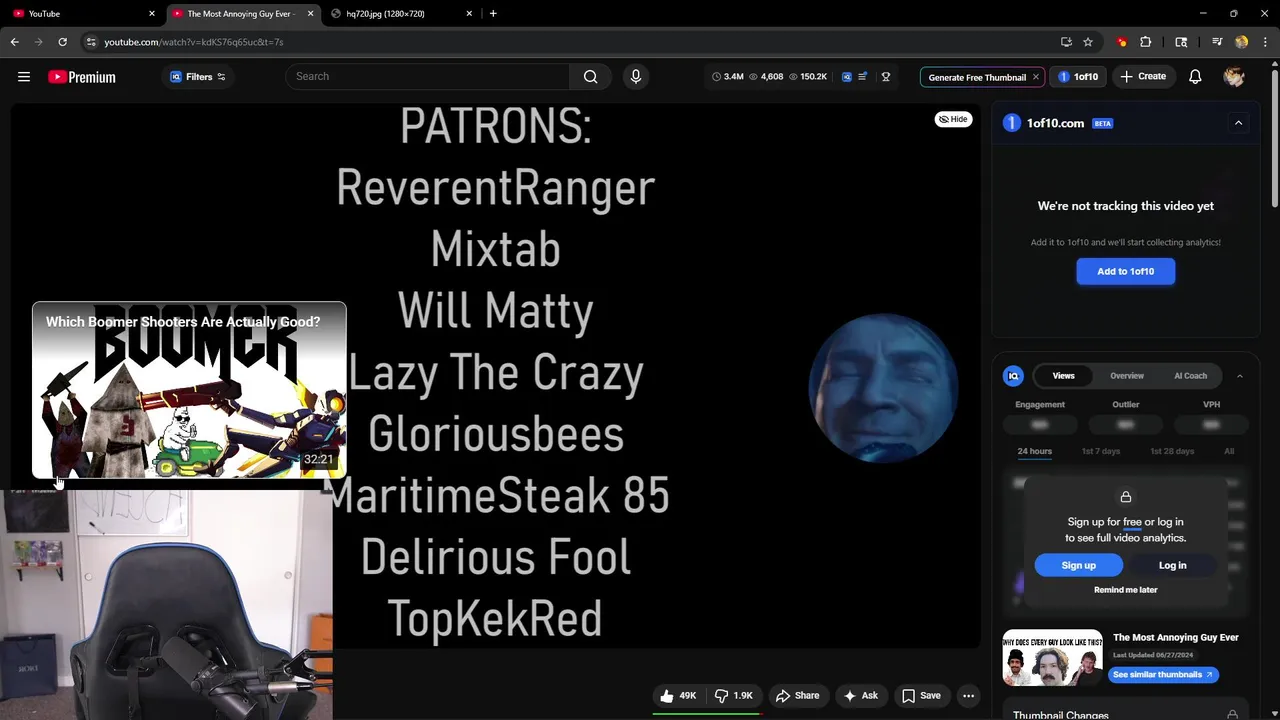Click Remind me later
1280x720 pixels.
click(x=1126, y=590)
